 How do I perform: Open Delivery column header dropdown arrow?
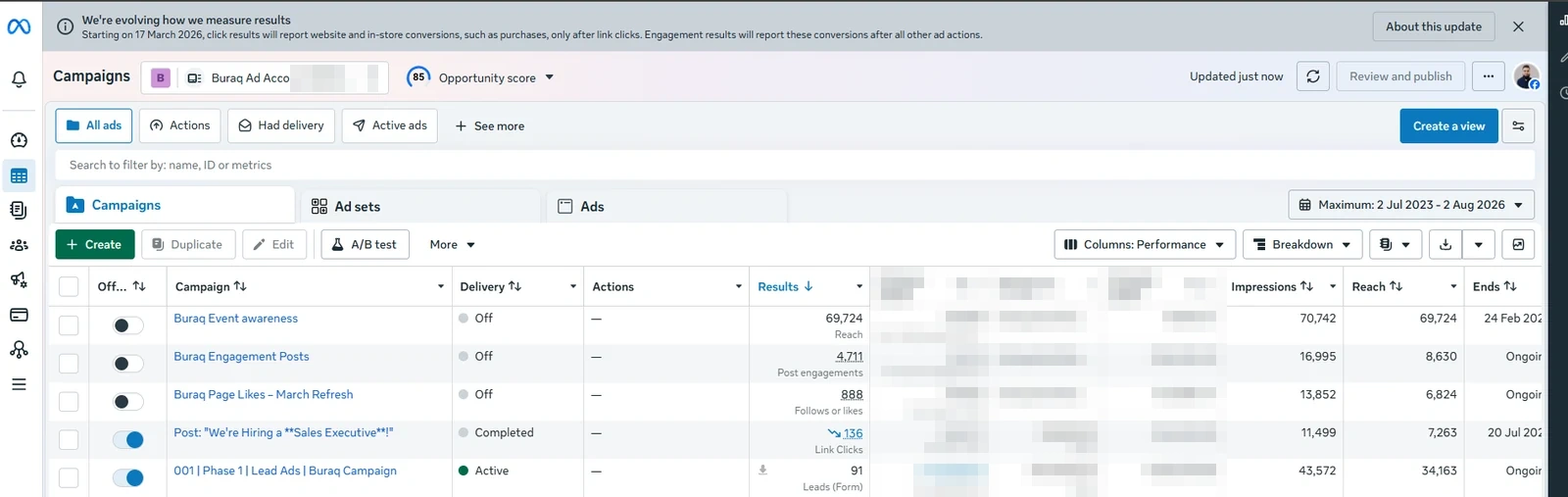[x=572, y=286]
